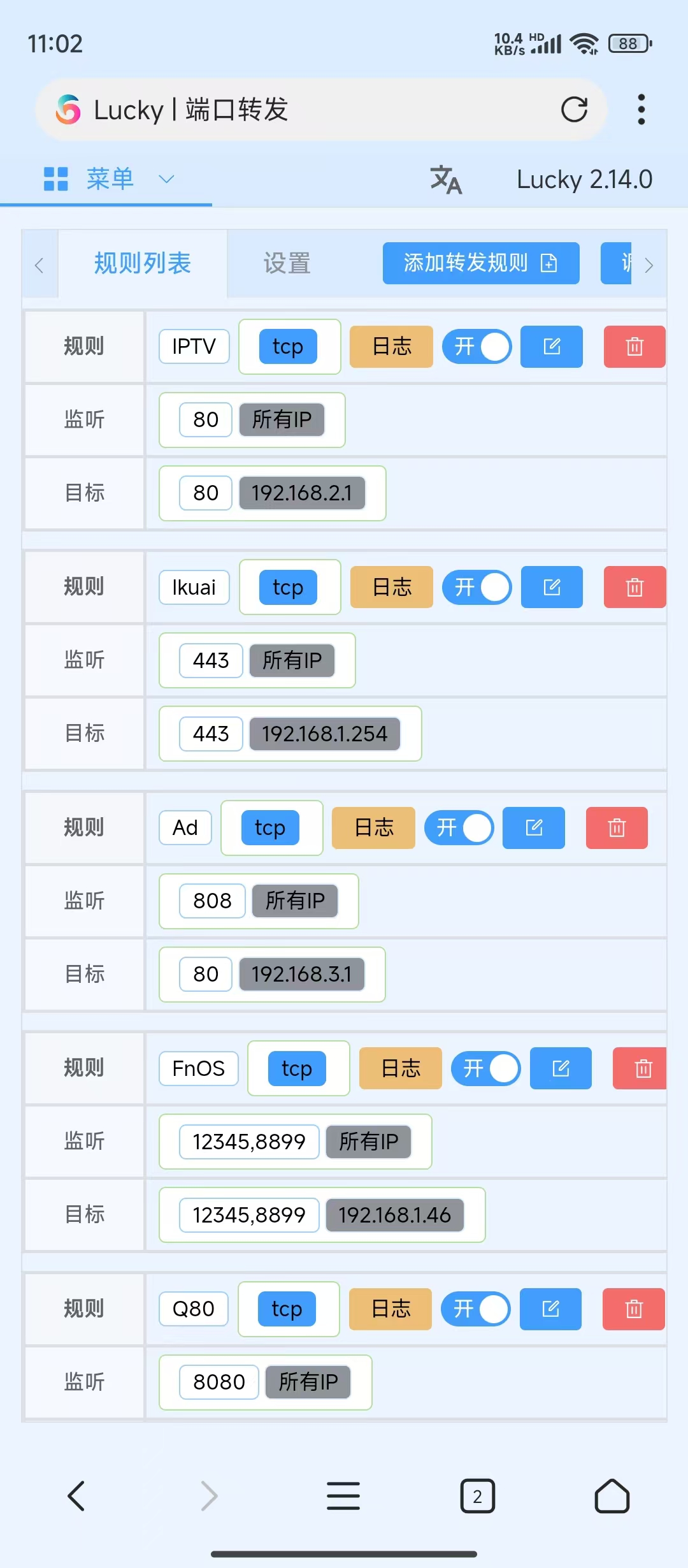Delete the Ikuai rule with trash icon
This screenshot has width=688, height=1568.
(634, 587)
